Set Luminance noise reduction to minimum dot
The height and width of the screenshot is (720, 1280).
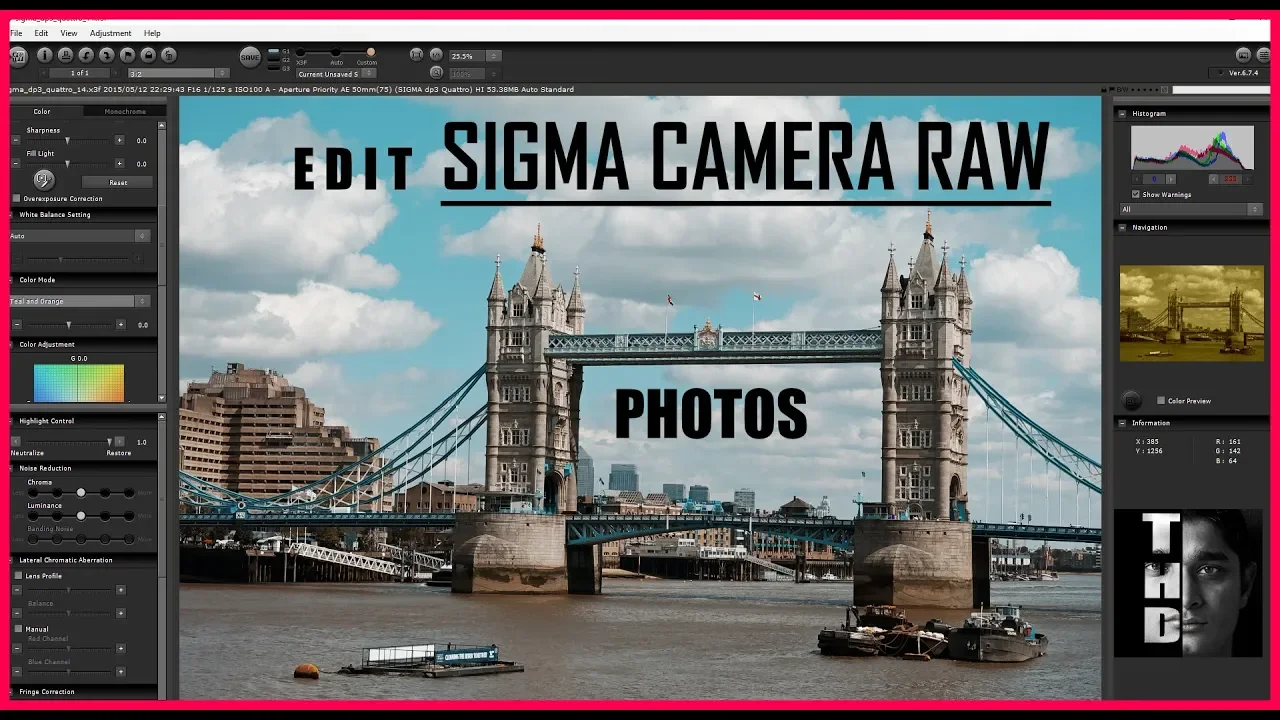[x=33, y=515]
